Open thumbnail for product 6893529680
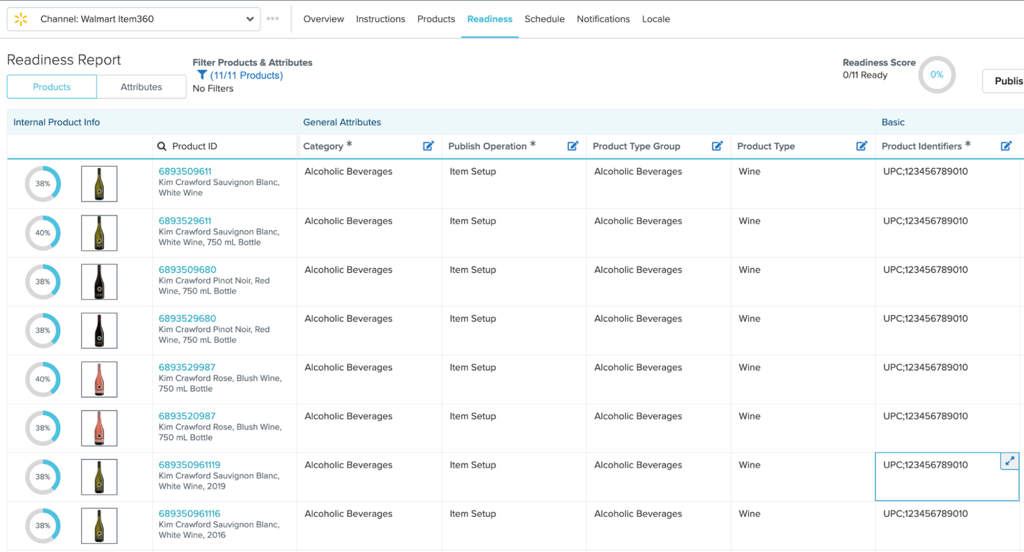 coord(99,331)
